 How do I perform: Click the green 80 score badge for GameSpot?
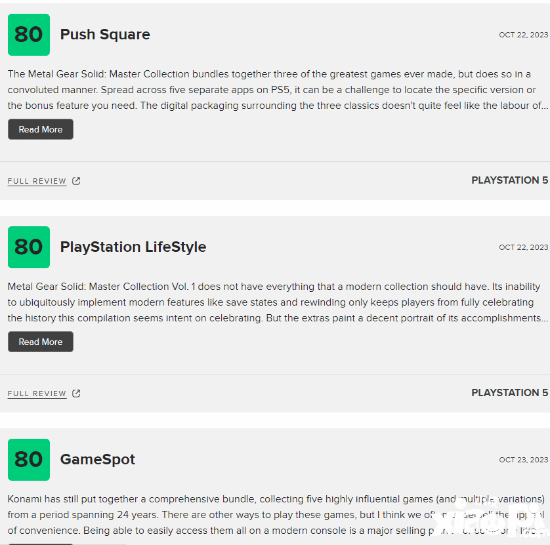(x=29, y=459)
